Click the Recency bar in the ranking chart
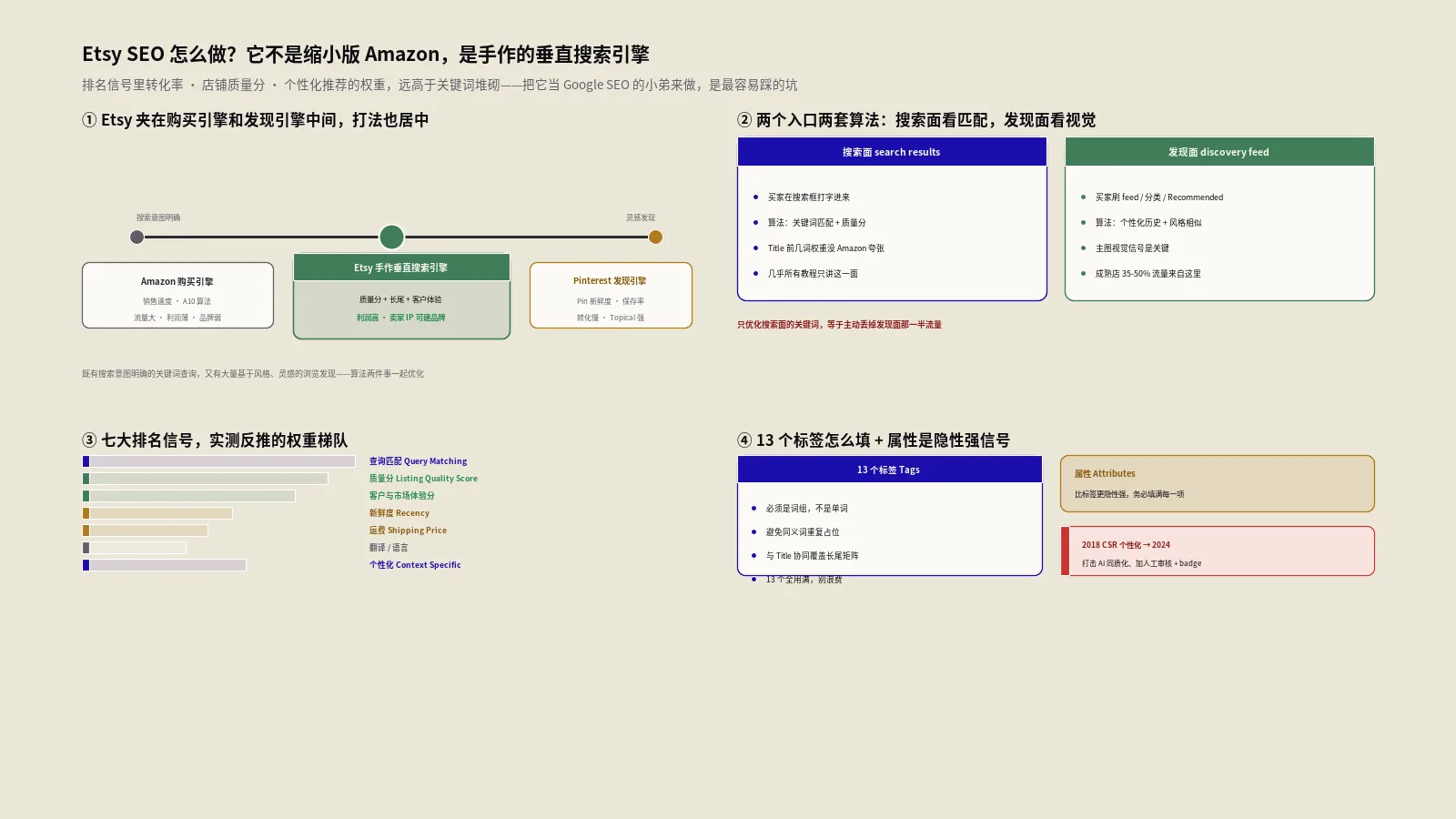The height and width of the screenshot is (819, 1456). click(157, 513)
